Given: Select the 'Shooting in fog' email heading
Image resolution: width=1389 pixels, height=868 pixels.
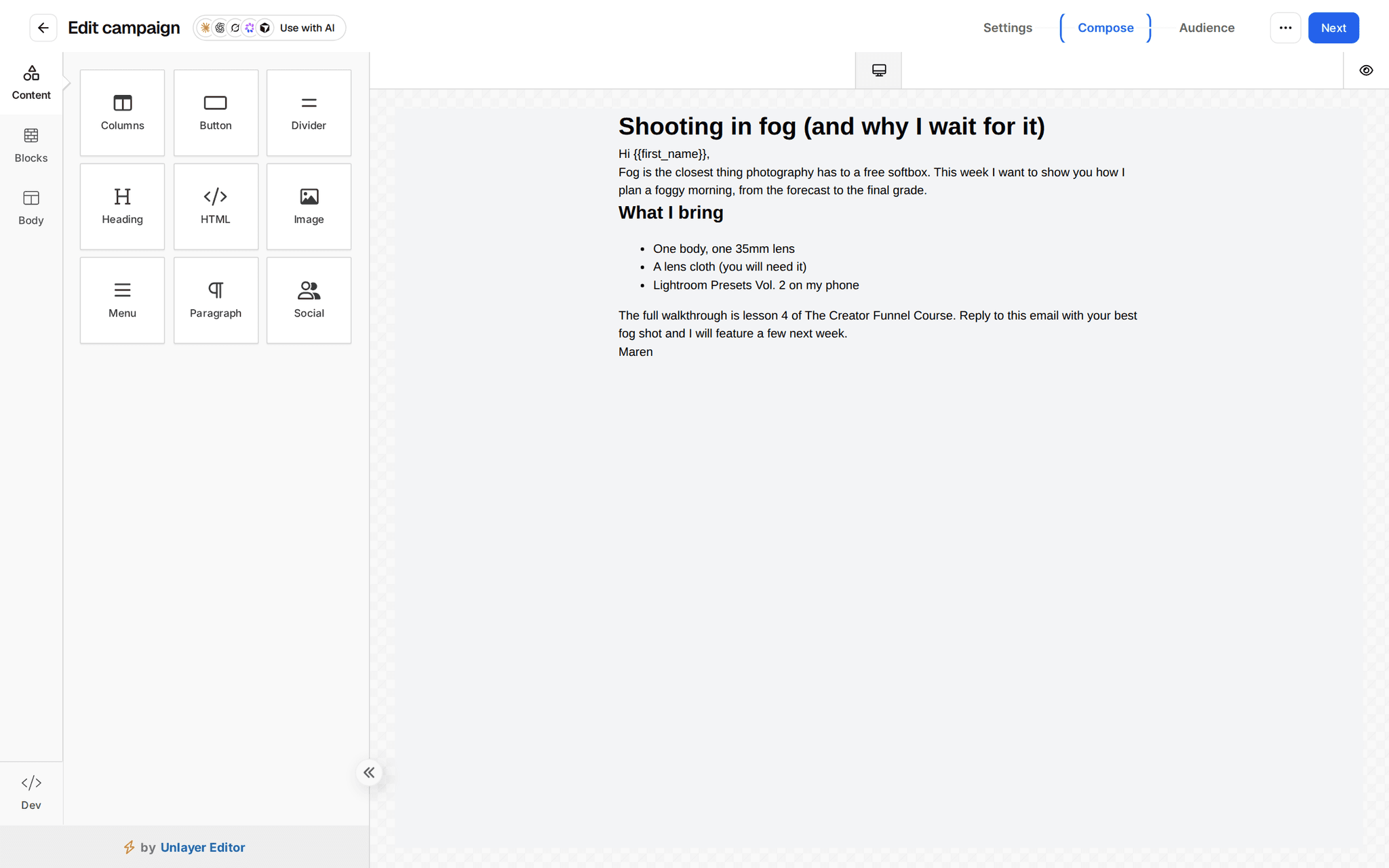Looking at the screenshot, I should pos(832,126).
